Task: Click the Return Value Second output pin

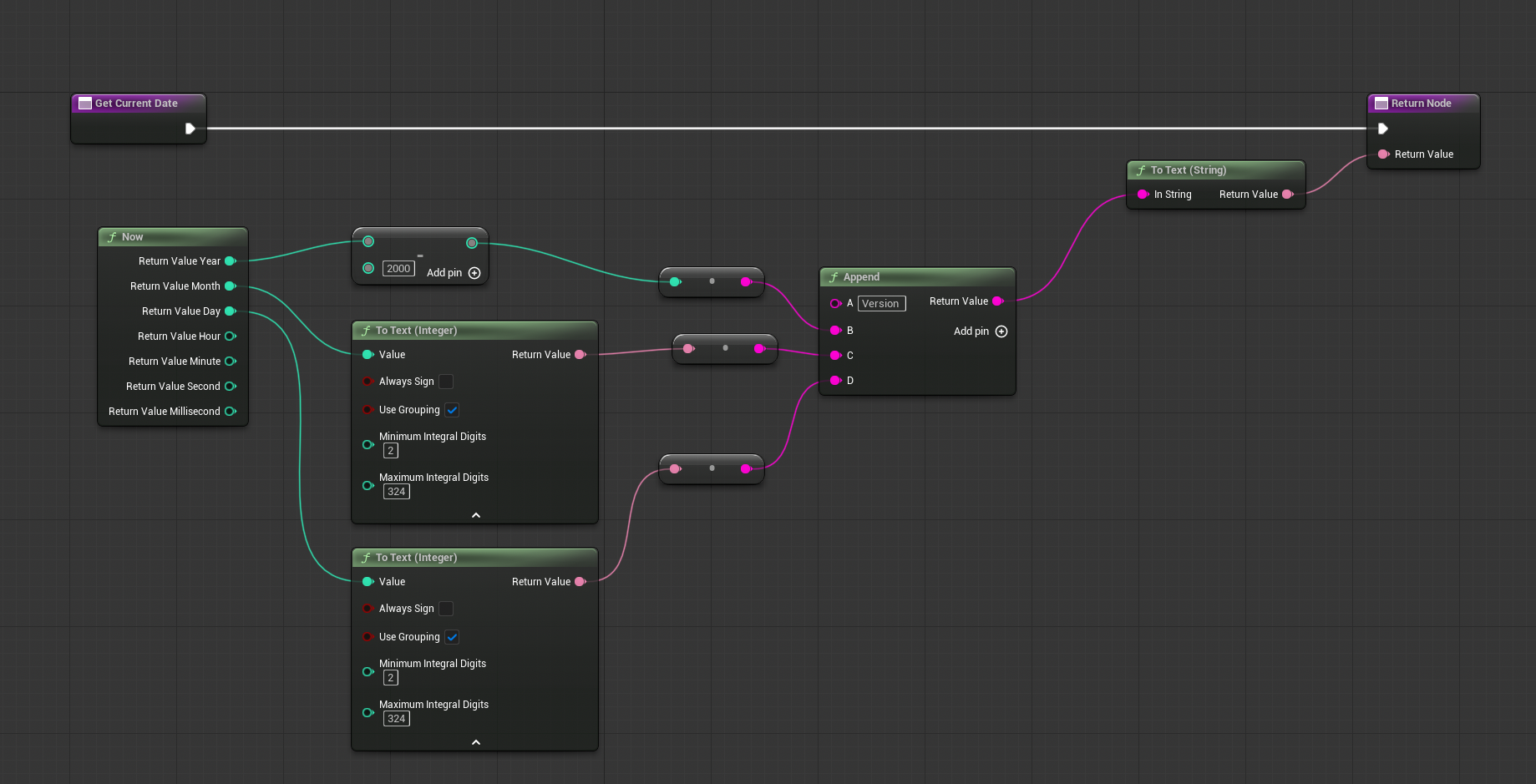Action: pyautogui.click(x=231, y=387)
